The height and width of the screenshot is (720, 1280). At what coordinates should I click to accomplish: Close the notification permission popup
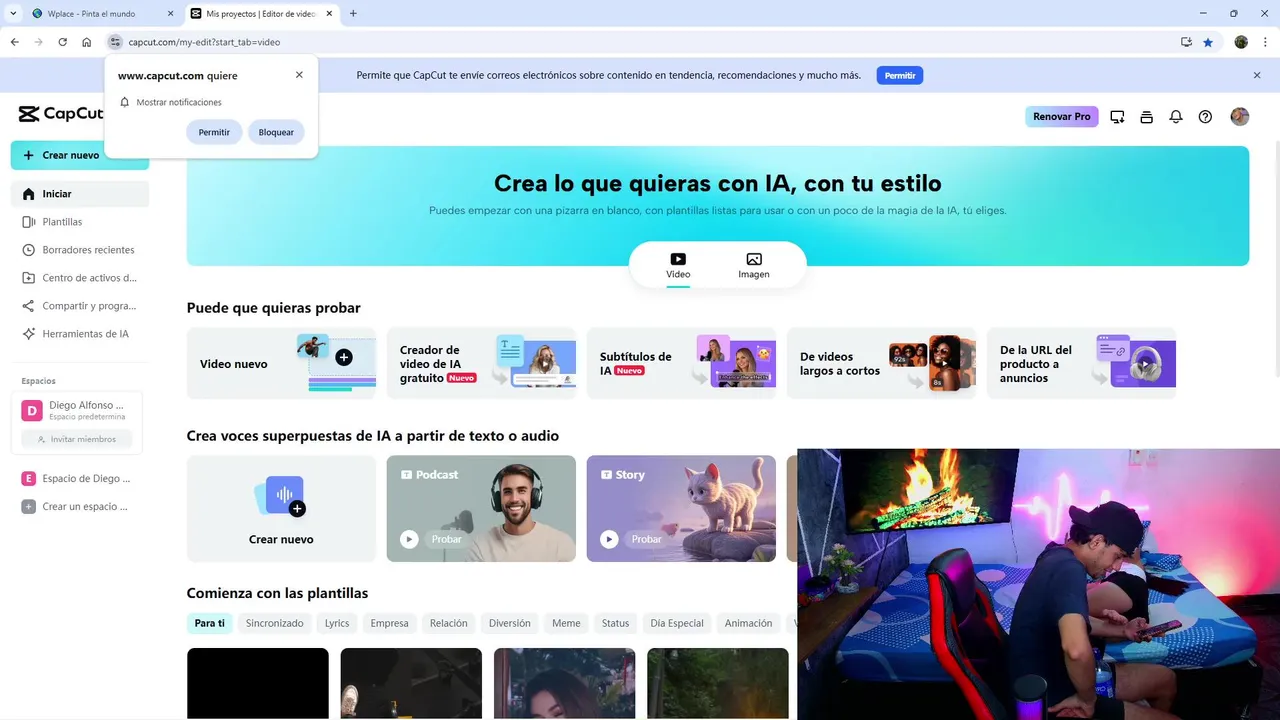click(x=299, y=75)
